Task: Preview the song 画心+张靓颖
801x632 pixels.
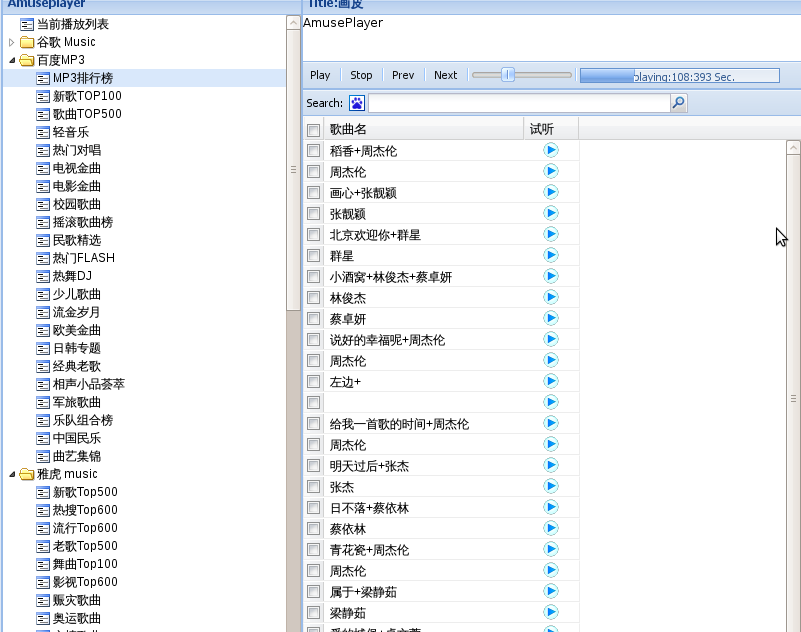Action: (x=551, y=192)
